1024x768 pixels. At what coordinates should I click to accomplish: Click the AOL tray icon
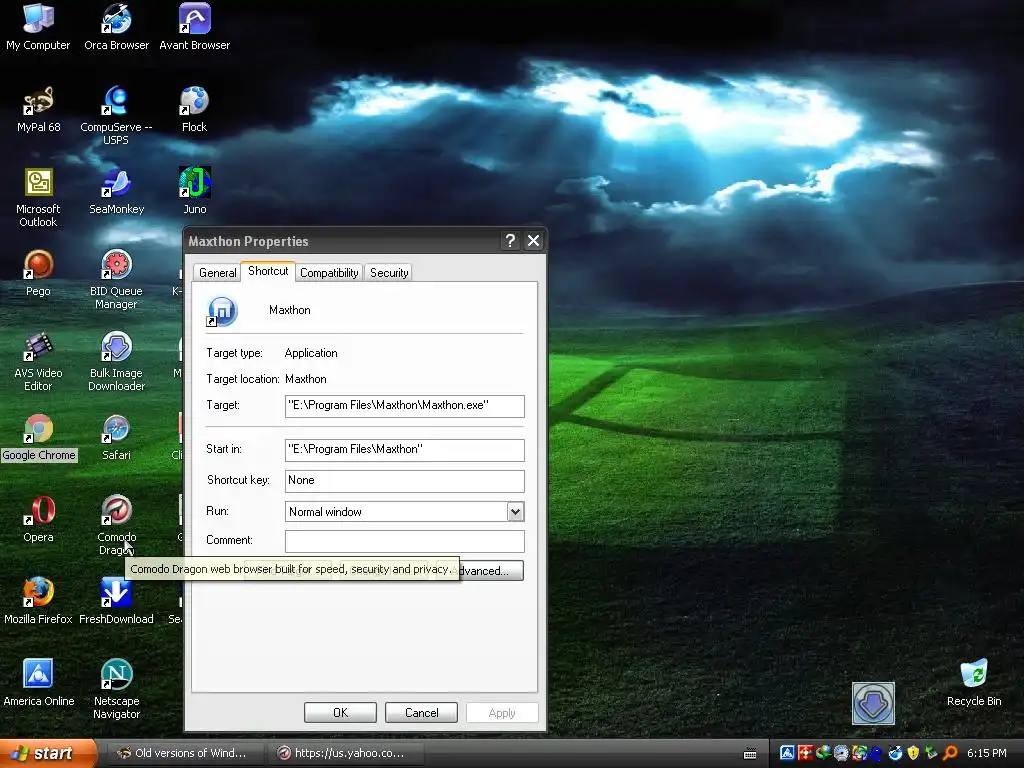pos(788,753)
